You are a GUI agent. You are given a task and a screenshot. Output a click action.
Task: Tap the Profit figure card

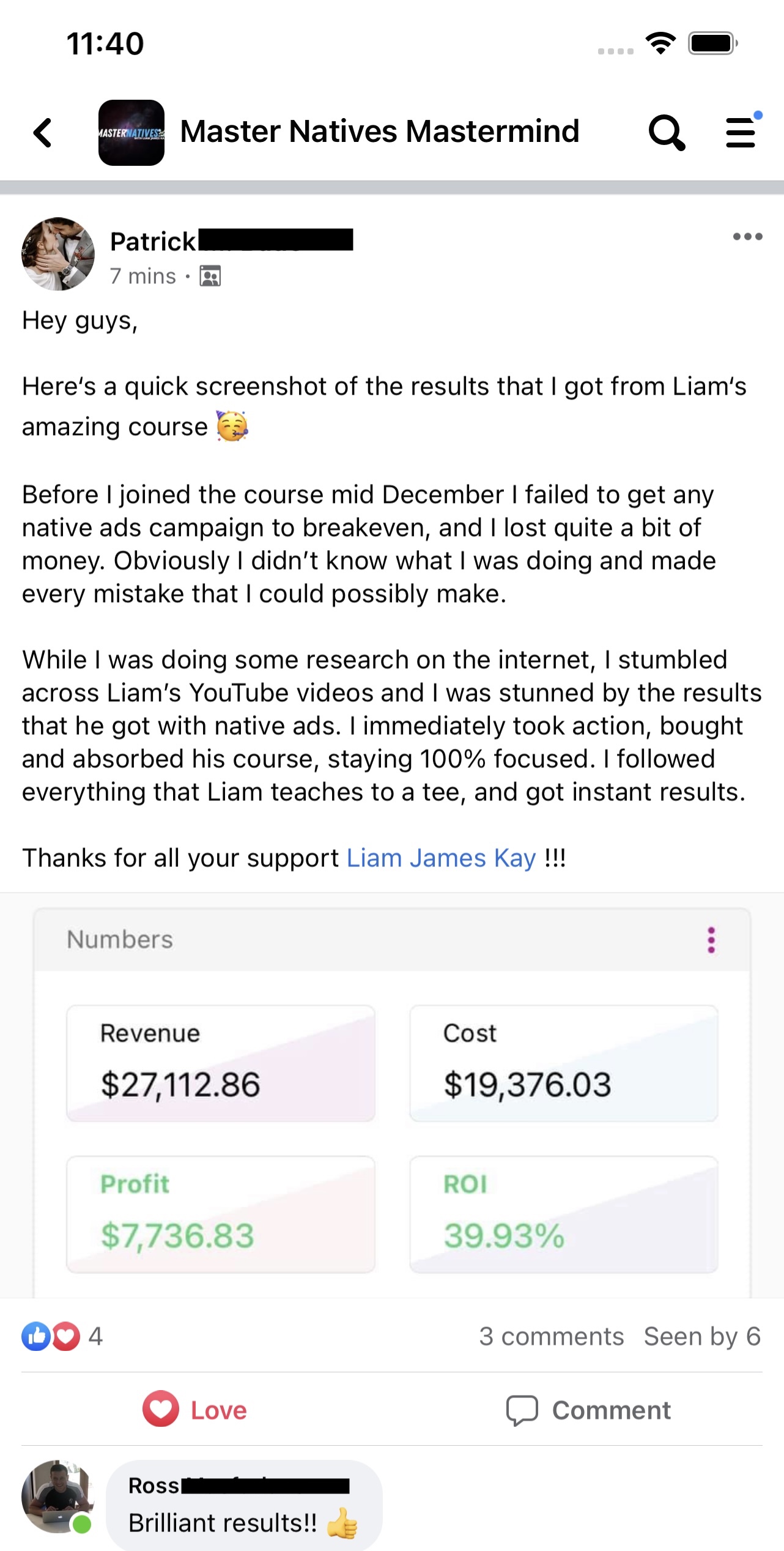pyautogui.click(x=221, y=1214)
